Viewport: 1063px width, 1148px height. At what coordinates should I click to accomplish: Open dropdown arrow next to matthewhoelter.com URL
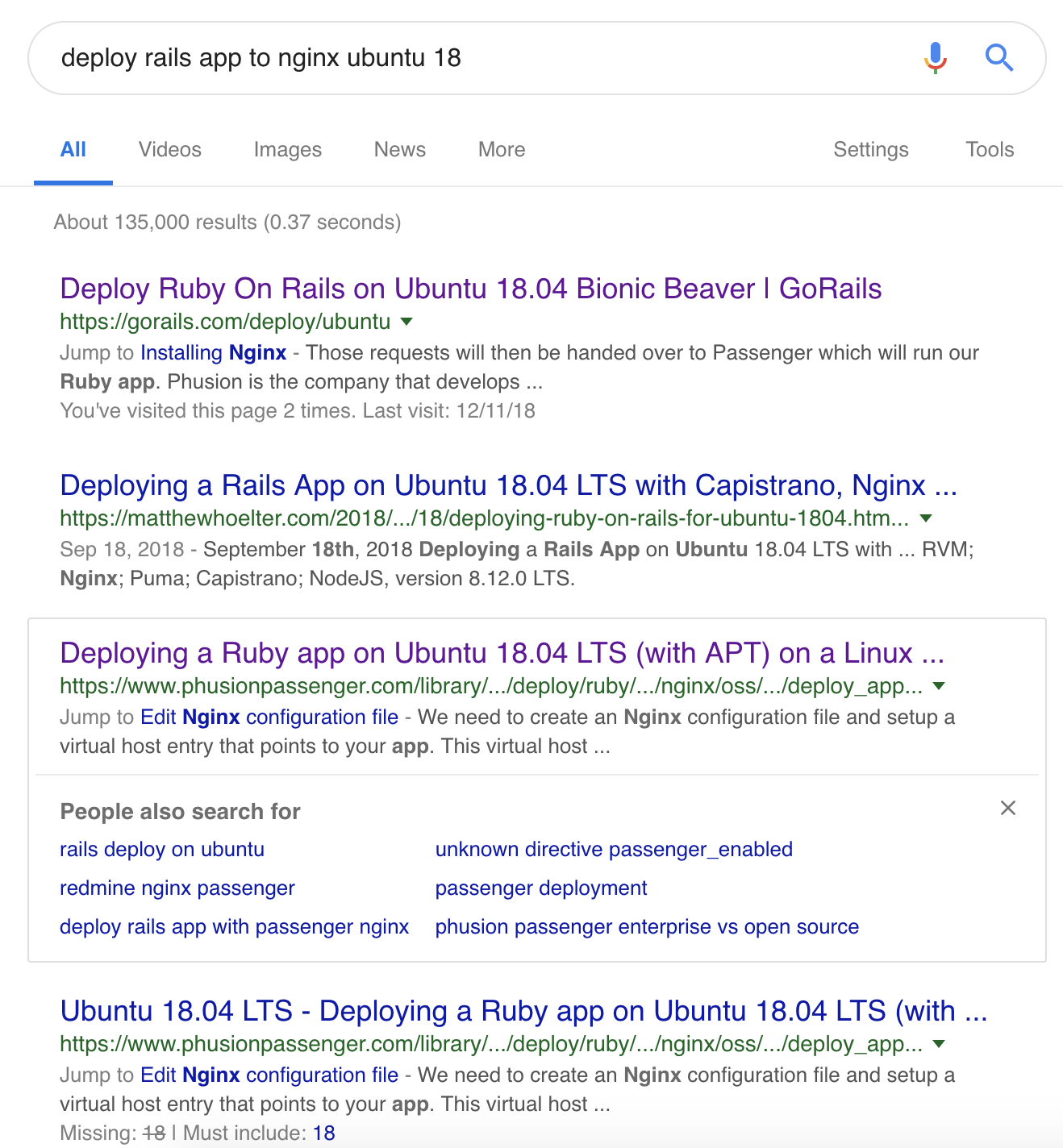926,518
